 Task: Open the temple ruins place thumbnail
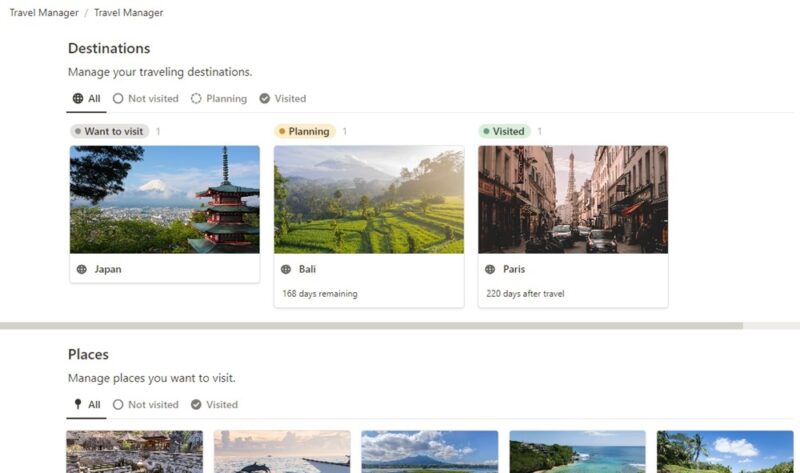[135, 452]
